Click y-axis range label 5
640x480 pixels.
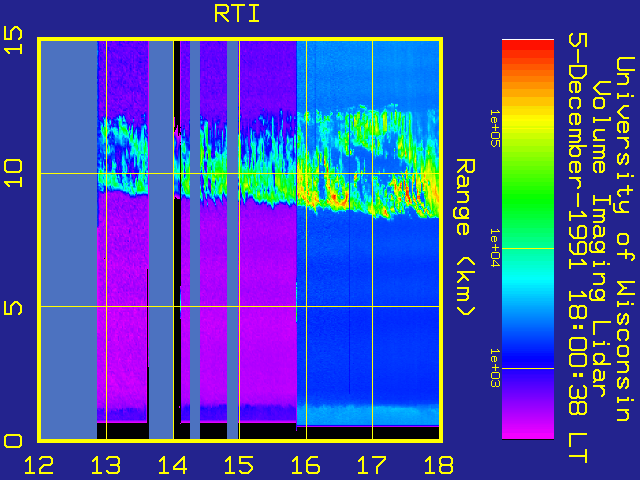coord(13,307)
